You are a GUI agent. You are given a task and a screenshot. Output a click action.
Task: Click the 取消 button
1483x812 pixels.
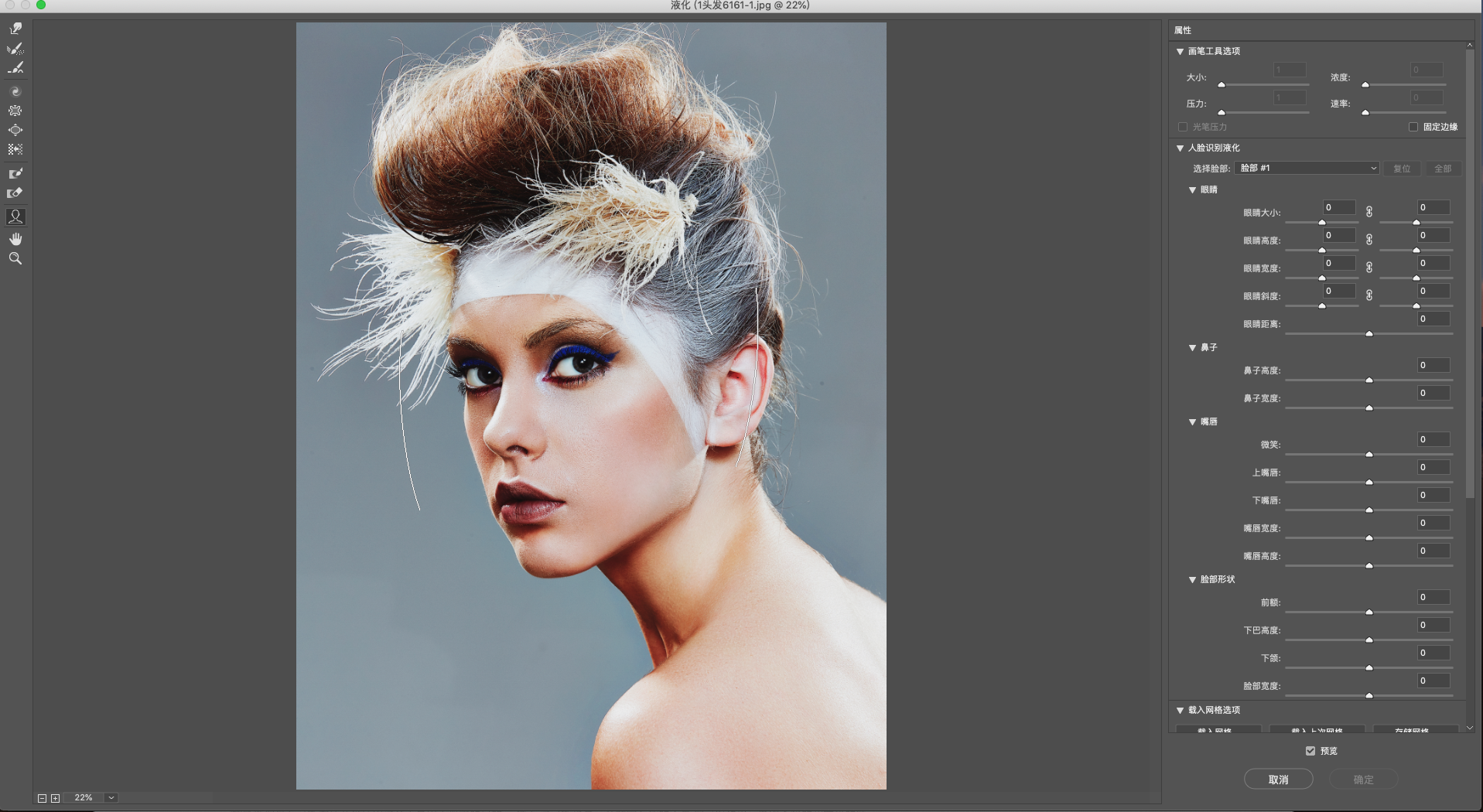tap(1279, 780)
